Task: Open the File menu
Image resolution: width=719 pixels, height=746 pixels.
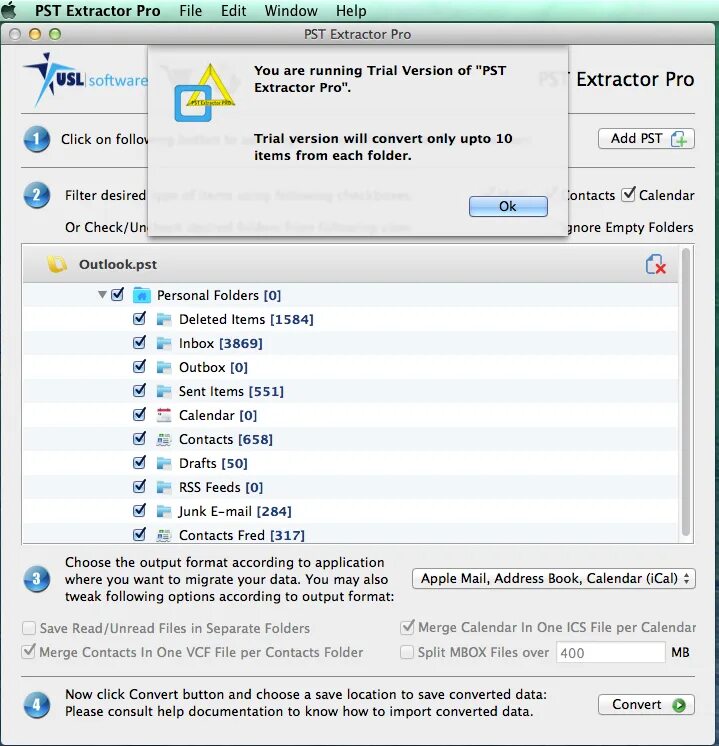Action: [190, 10]
